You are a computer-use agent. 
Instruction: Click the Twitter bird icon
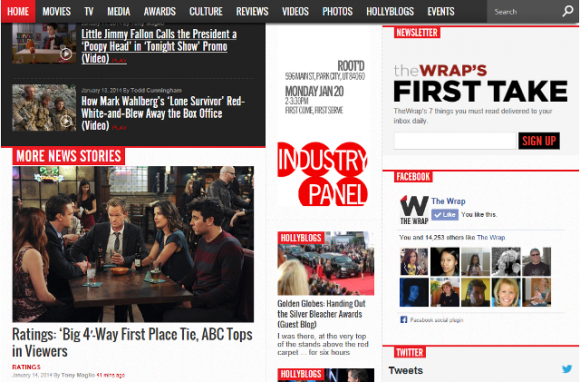[567, 369]
